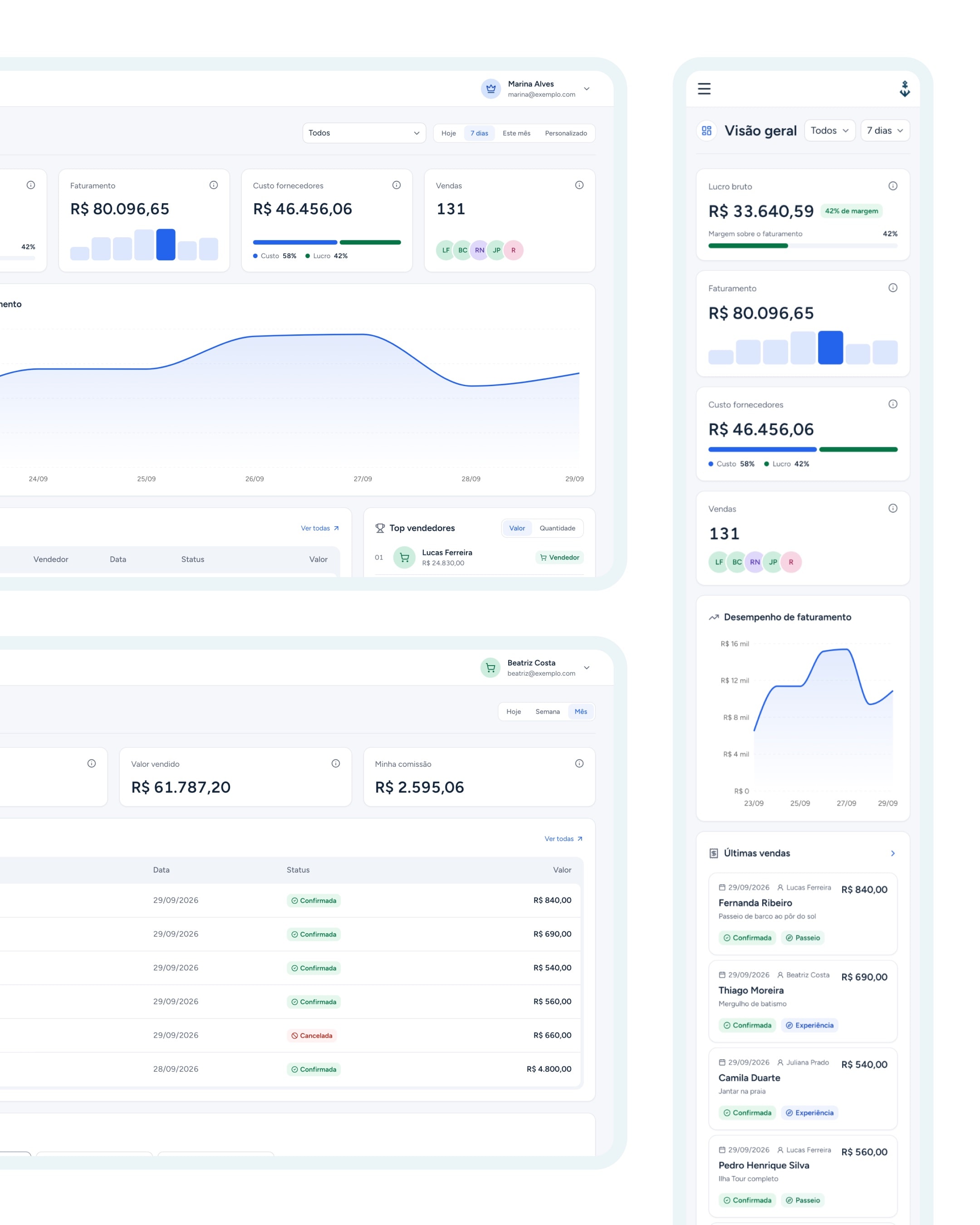Expand Beatriz Costa account menu chevron
980x1225 pixels.
pyautogui.click(x=587, y=667)
